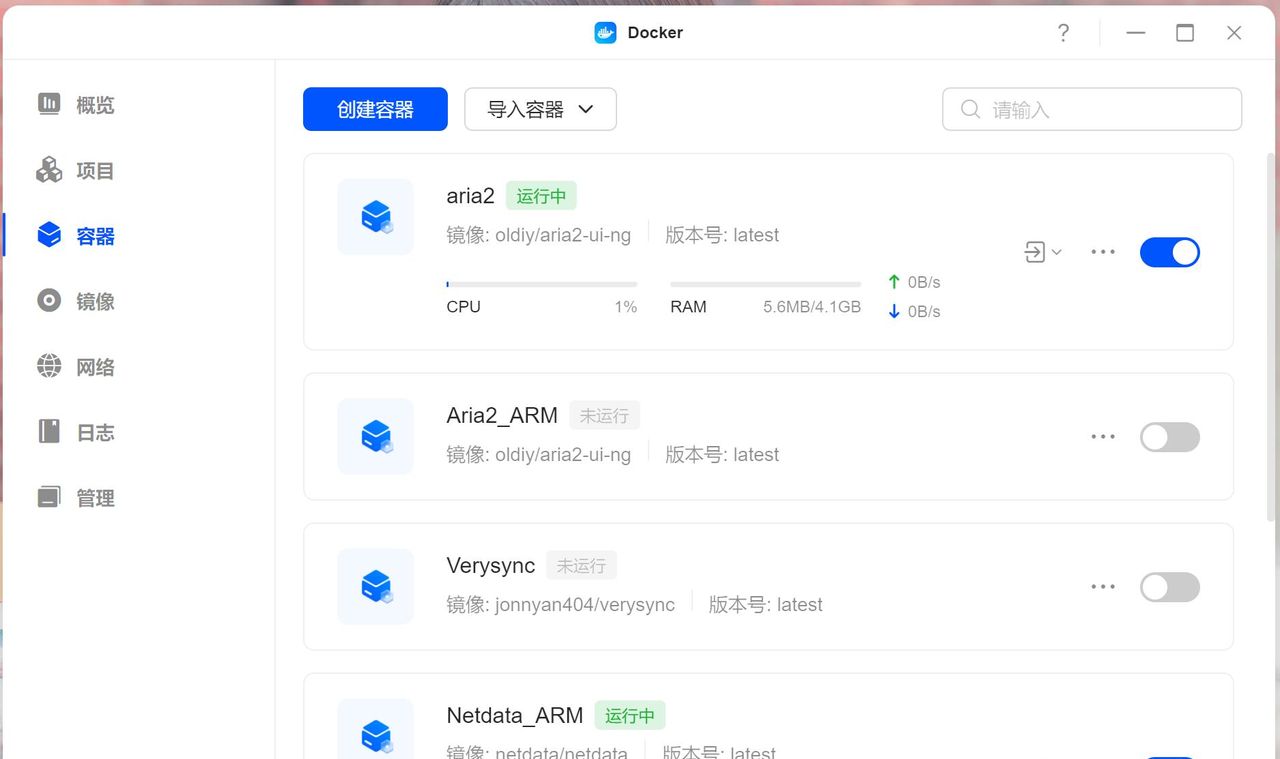Click the 网络 globe icon
1280x759 pixels.
click(x=49, y=366)
